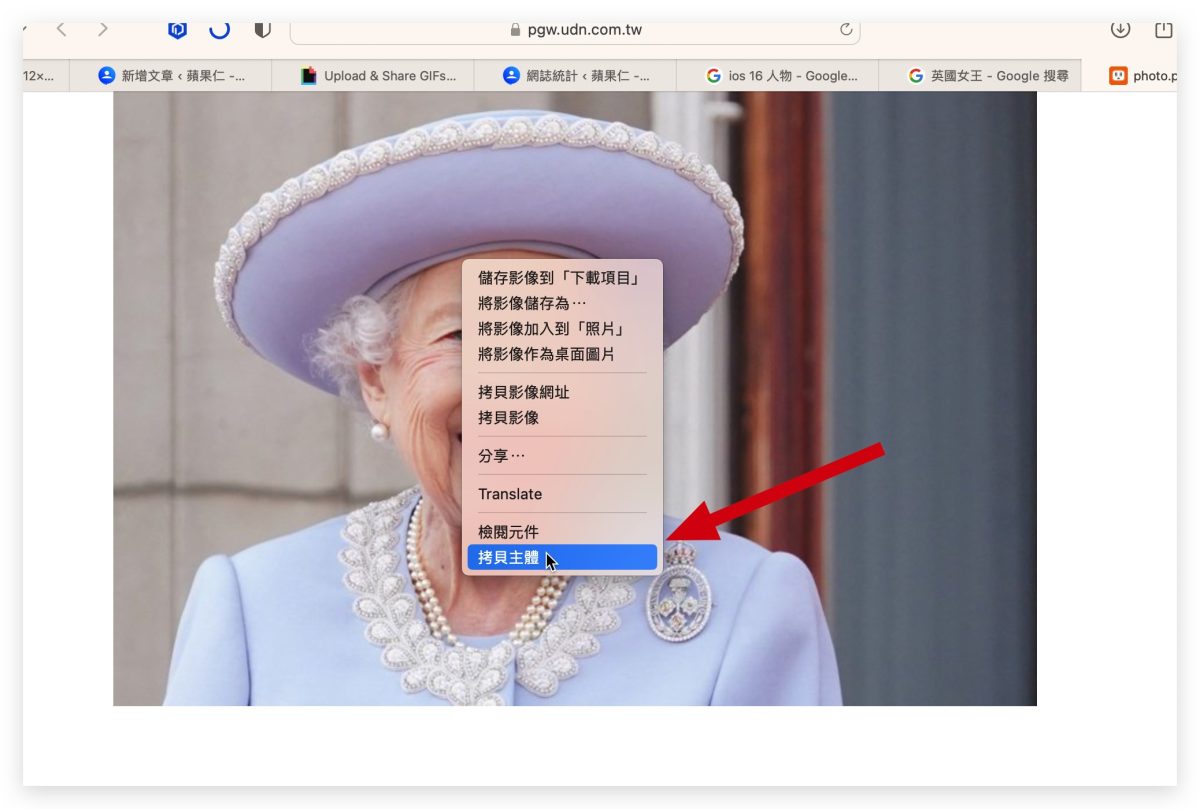Open the 網誌統計 tab

tap(575, 75)
